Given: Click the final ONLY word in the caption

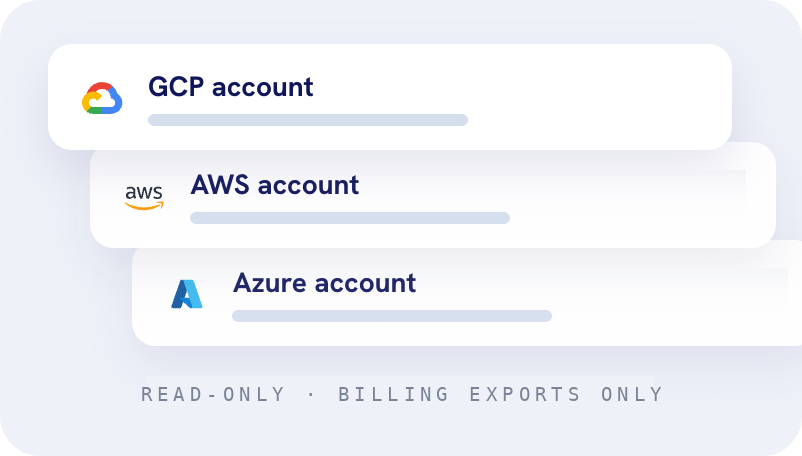Looking at the screenshot, I should pyautogui.click(x=632, y=394).
